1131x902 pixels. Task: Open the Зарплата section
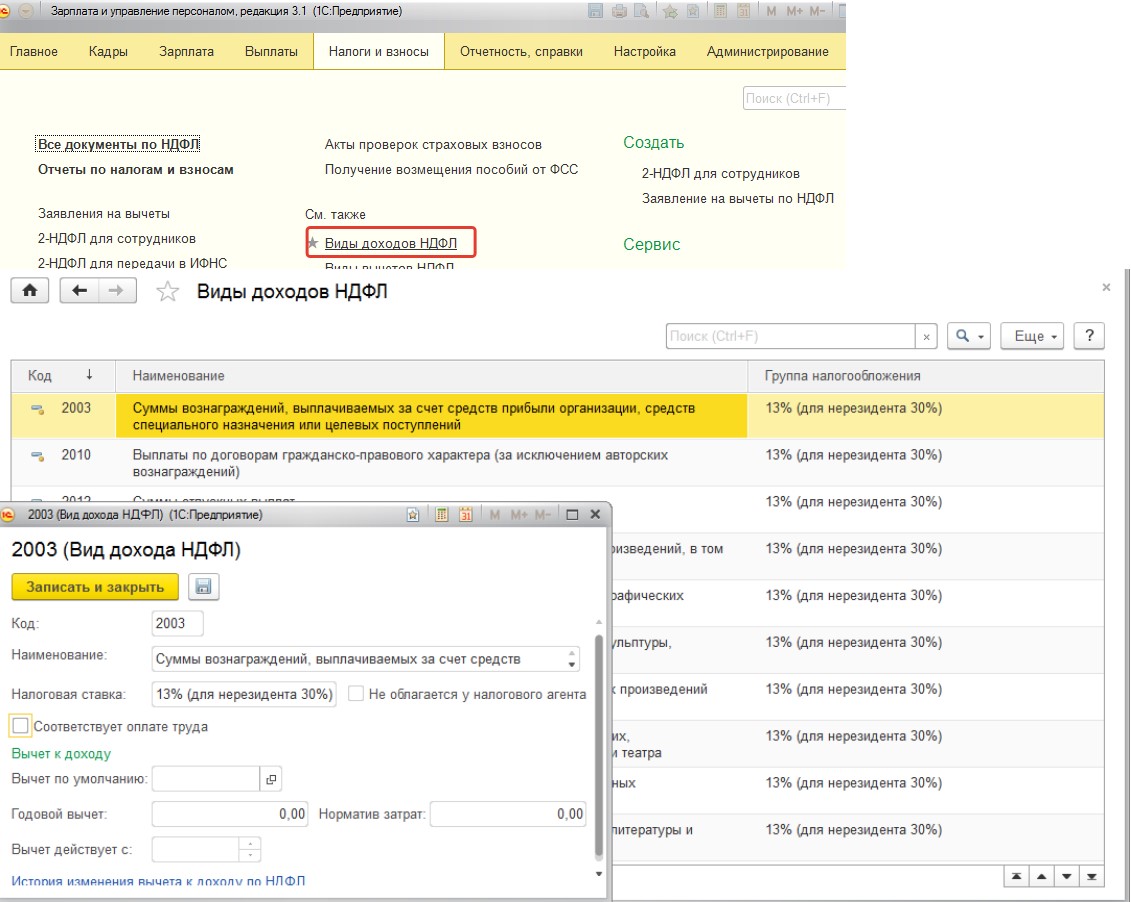tap(186, 51)
